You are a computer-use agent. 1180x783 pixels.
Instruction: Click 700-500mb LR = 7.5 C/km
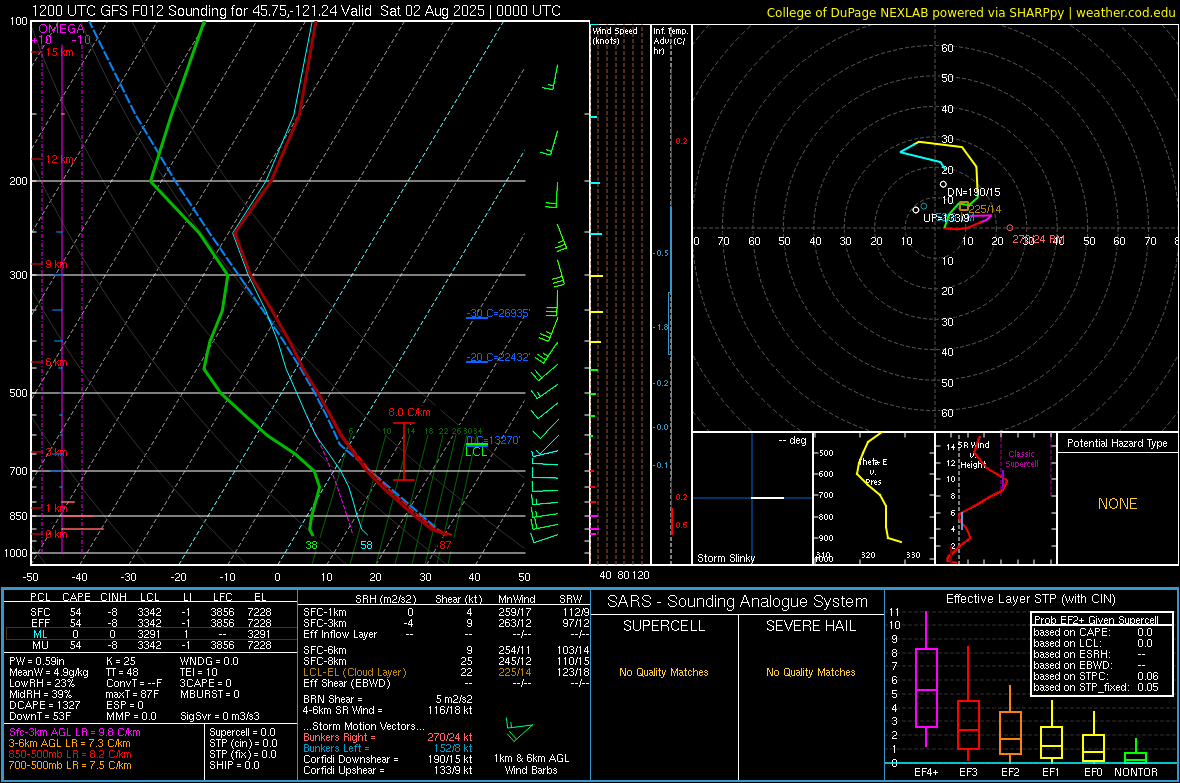tap(70, 765)
